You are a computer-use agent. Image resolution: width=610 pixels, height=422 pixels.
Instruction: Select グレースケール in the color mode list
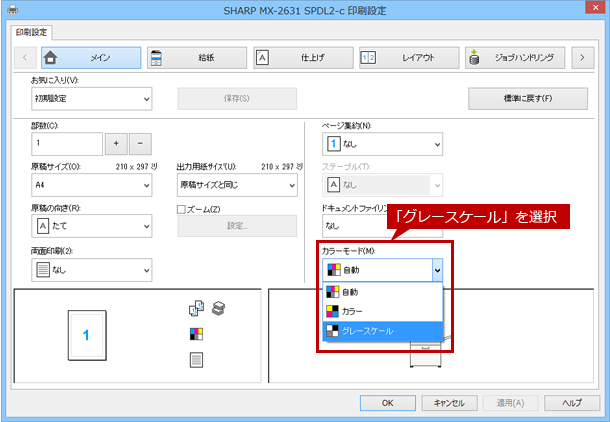tap(382, 331)
